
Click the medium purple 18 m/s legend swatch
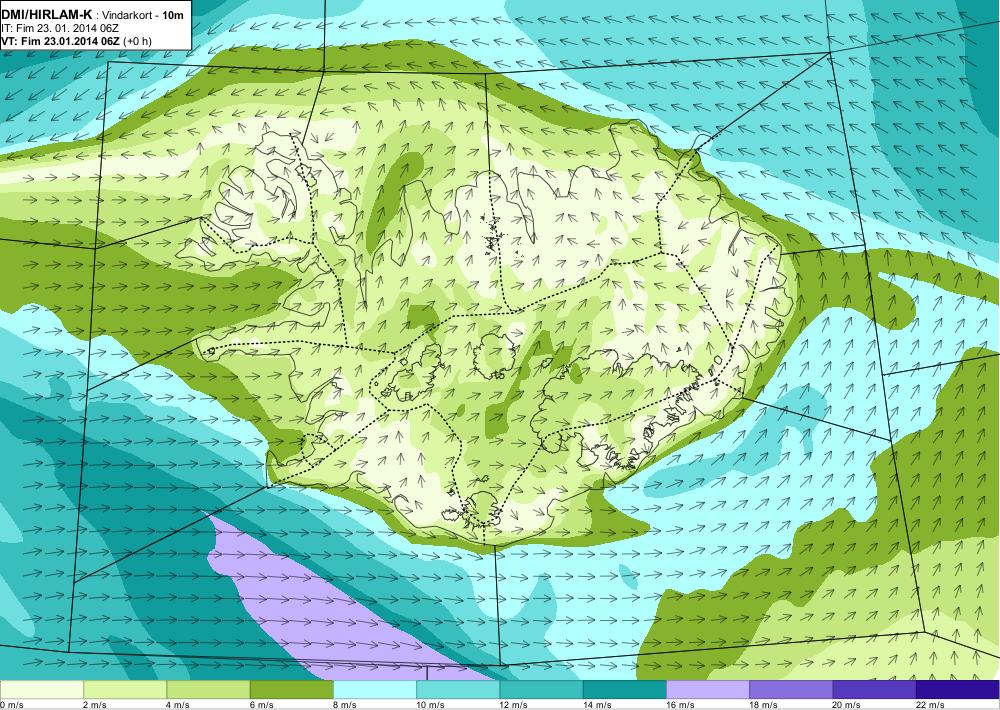pyautogui.click(x=791, y=690)
